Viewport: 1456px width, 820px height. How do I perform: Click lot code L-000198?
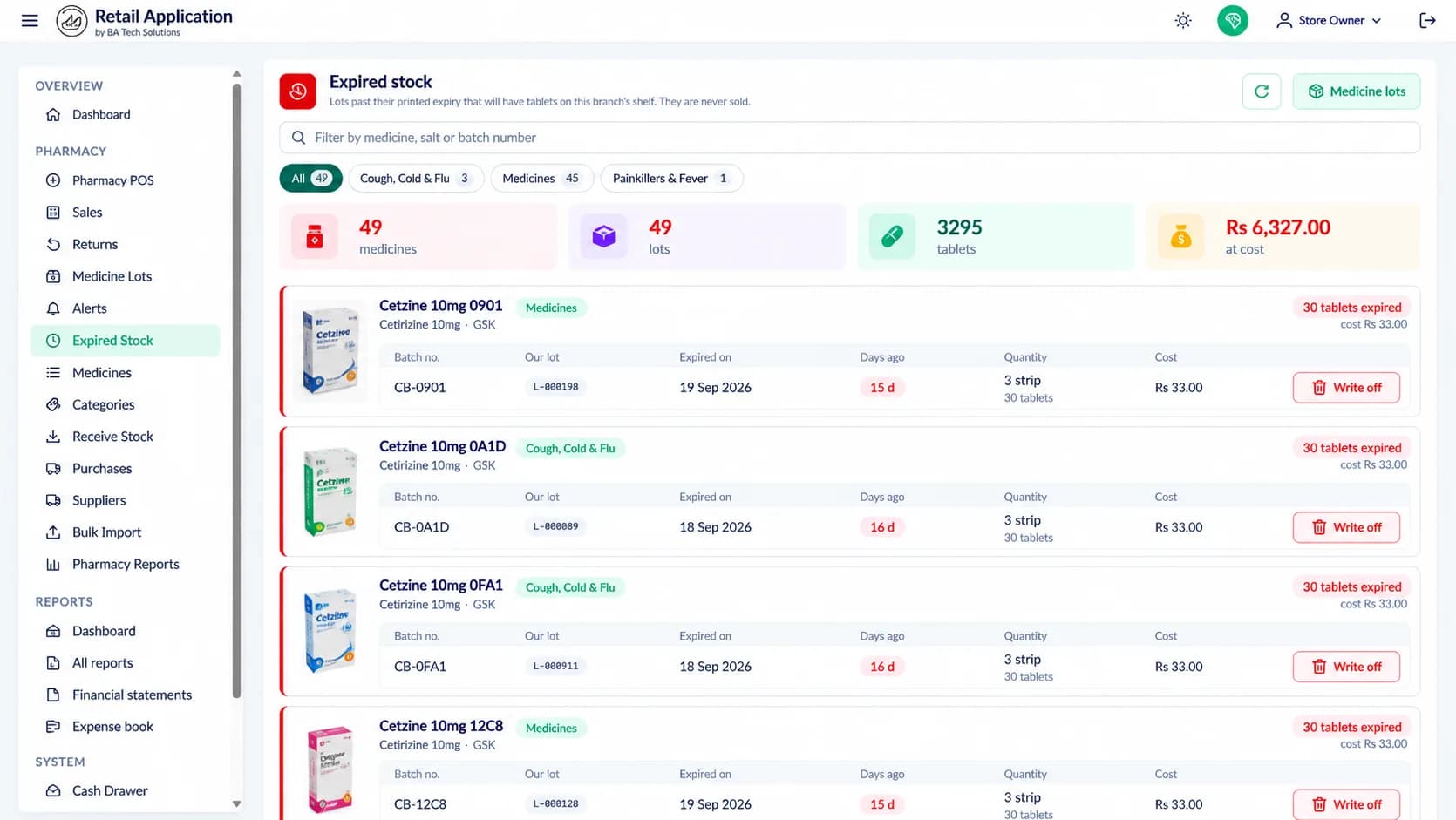coord(556,387)
